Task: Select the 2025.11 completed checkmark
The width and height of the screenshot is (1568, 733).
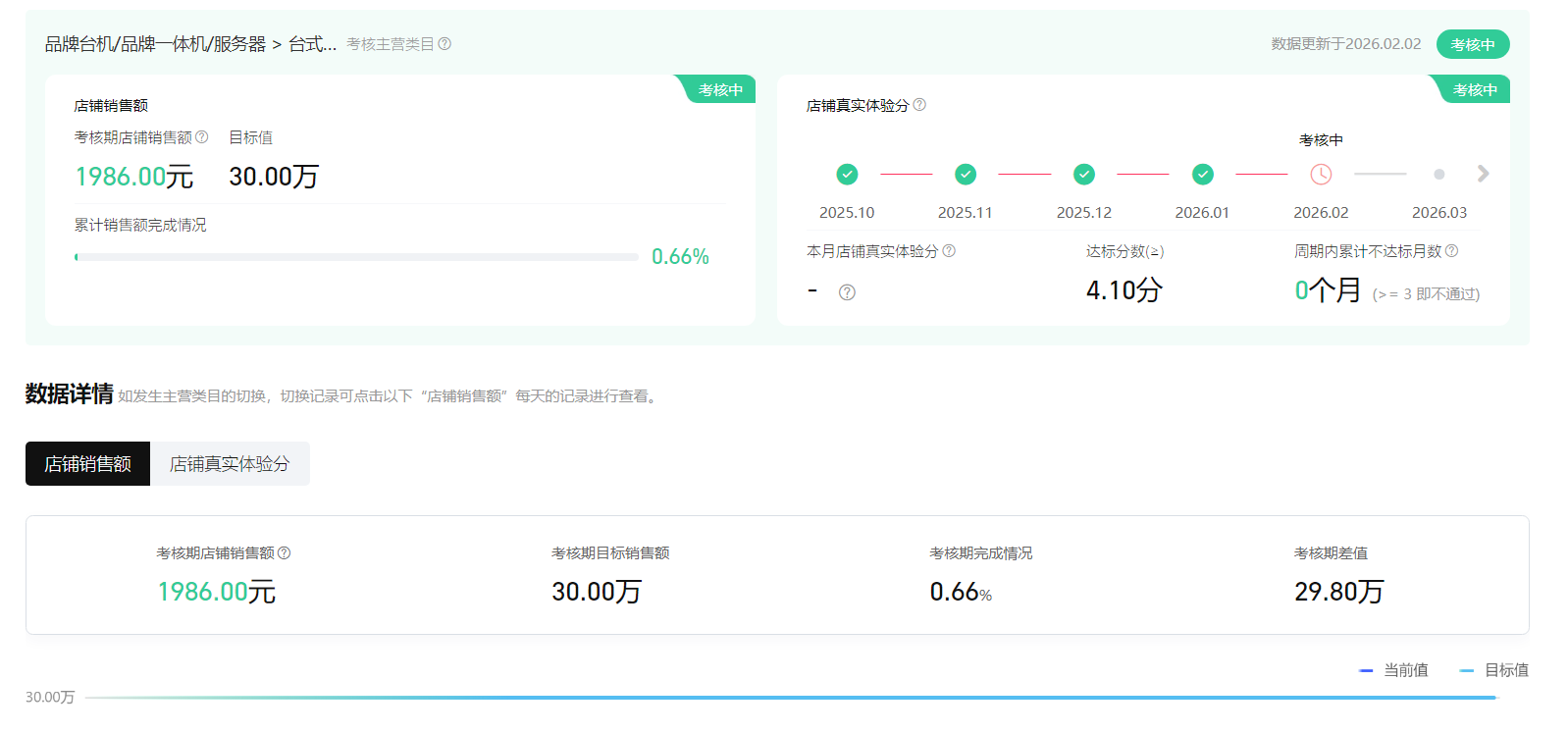Action: pyautogui.click(x=966, y=175)
